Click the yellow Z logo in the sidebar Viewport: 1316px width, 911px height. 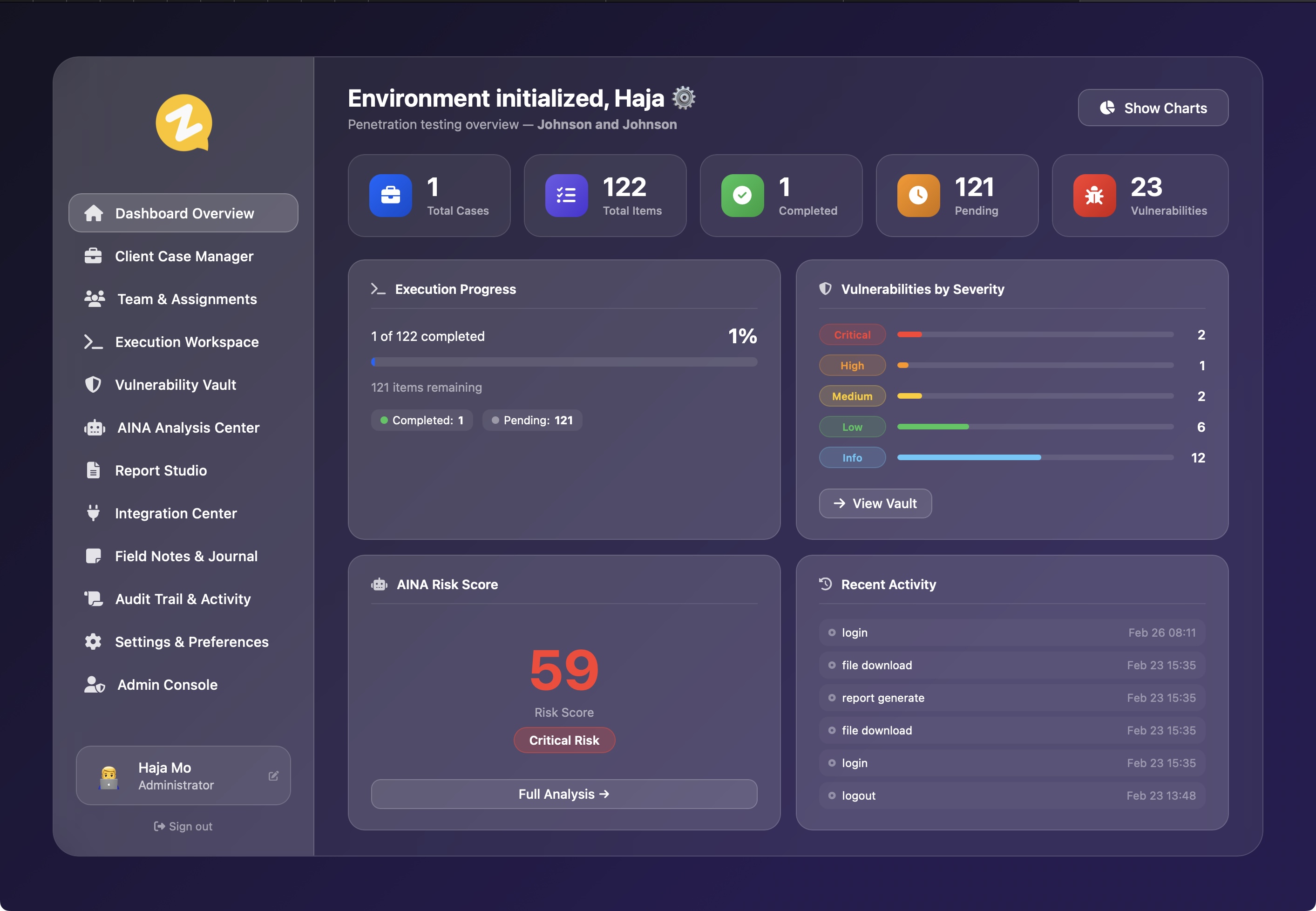point(184,122)
